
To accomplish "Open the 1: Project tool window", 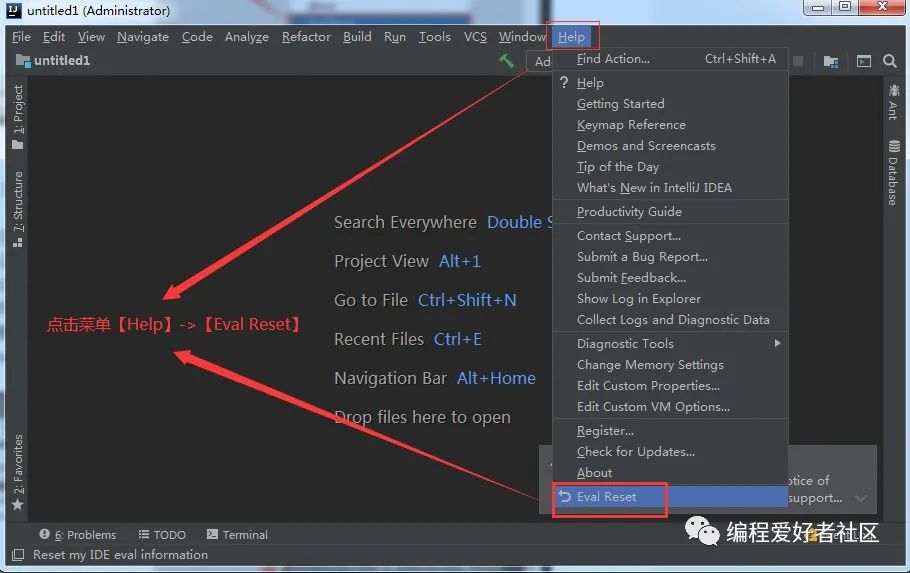I will point(18,117).
